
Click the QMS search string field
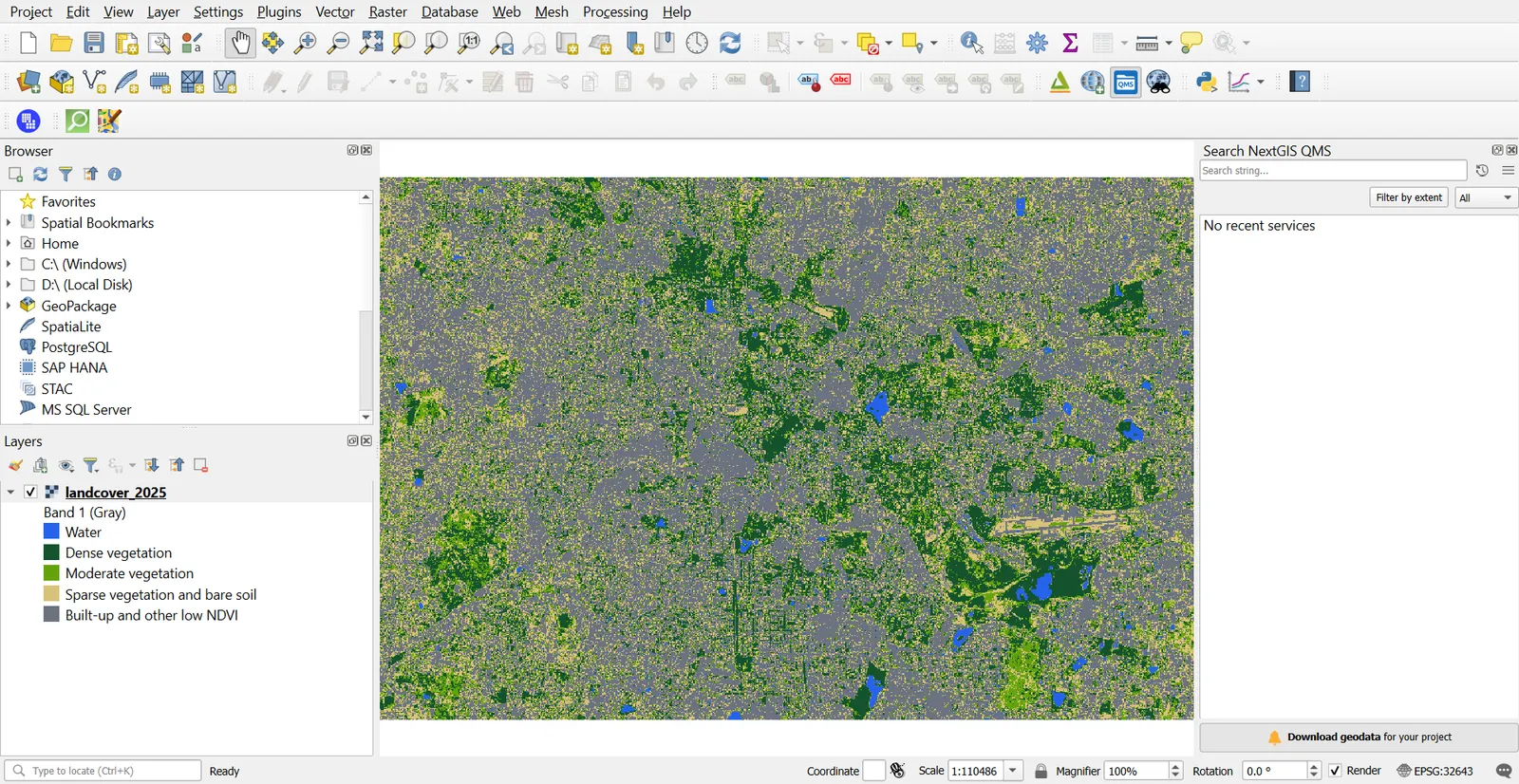click(1333, 171)
